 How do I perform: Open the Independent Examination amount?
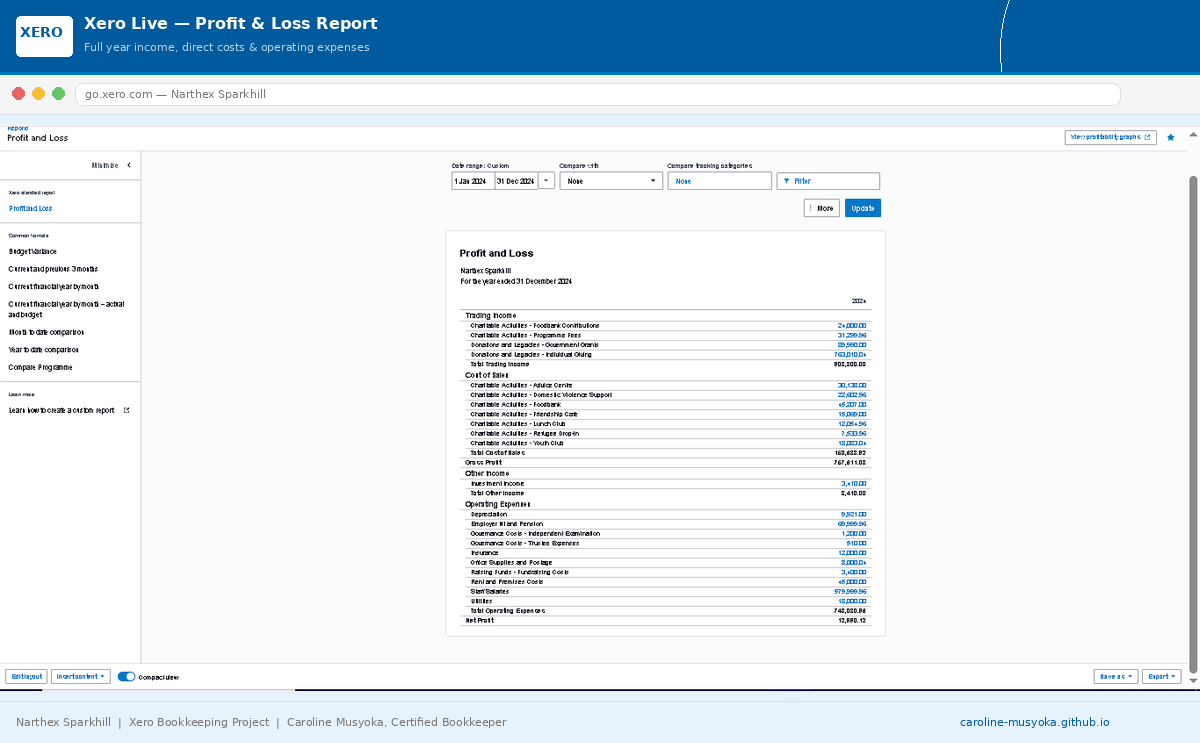coord(854,533)
